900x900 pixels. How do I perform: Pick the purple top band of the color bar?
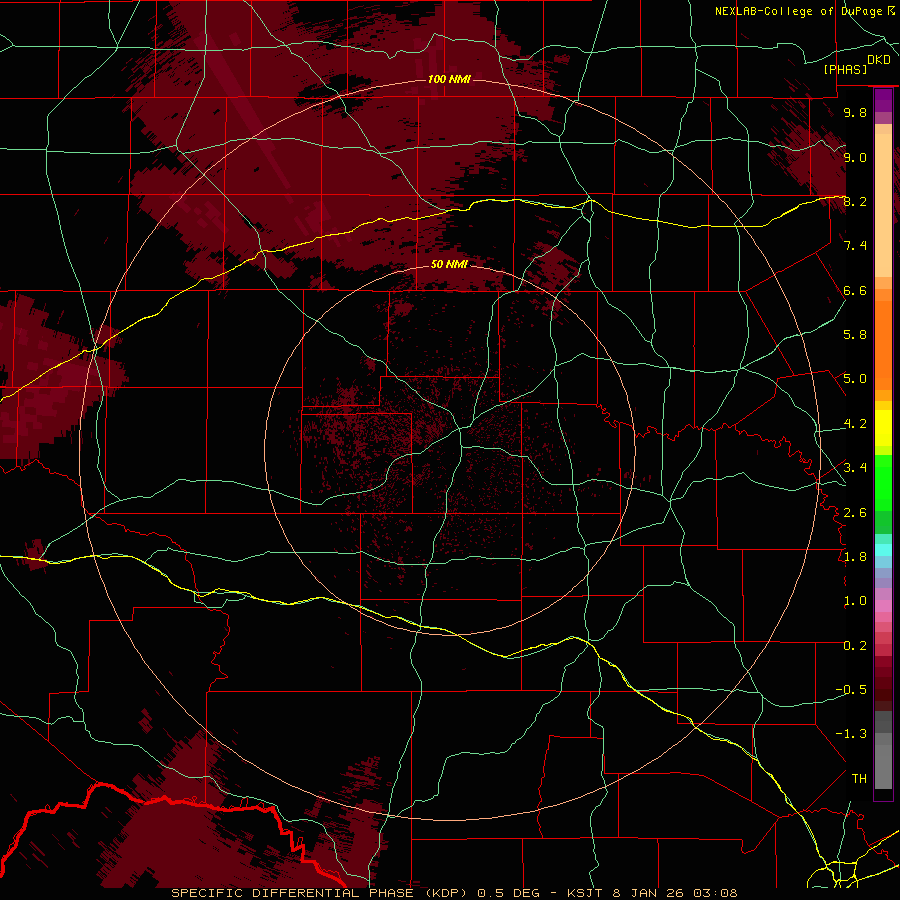[x=883, y=100]
